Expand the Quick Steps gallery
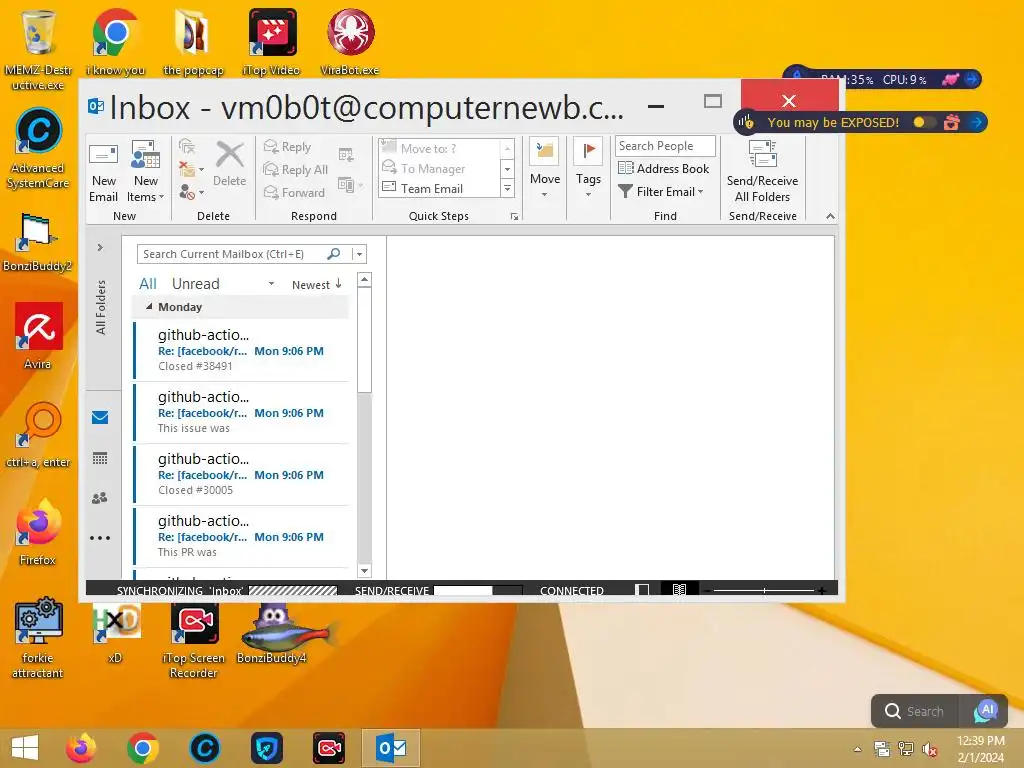 (x=507, y=189)
